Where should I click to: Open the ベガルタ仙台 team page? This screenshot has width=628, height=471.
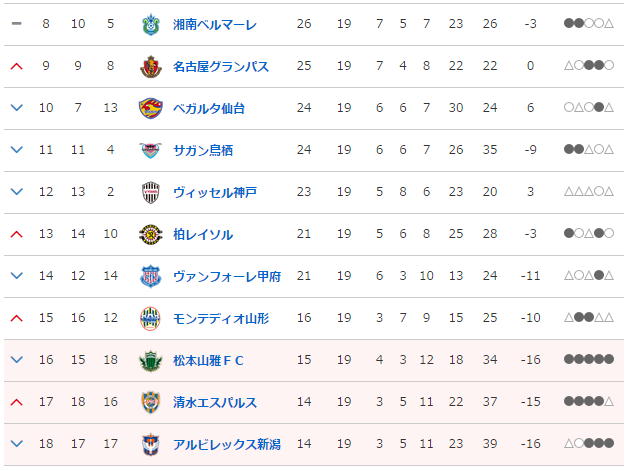point(208,108)
